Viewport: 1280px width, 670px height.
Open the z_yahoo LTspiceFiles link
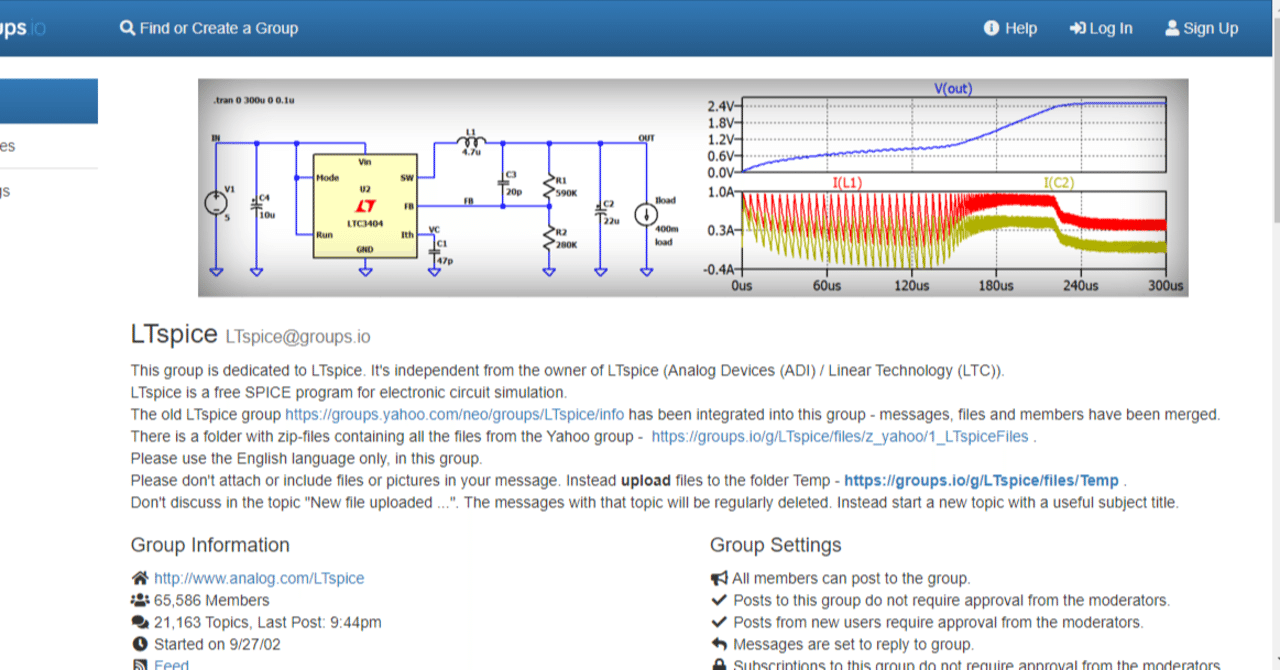click(838, 436)
